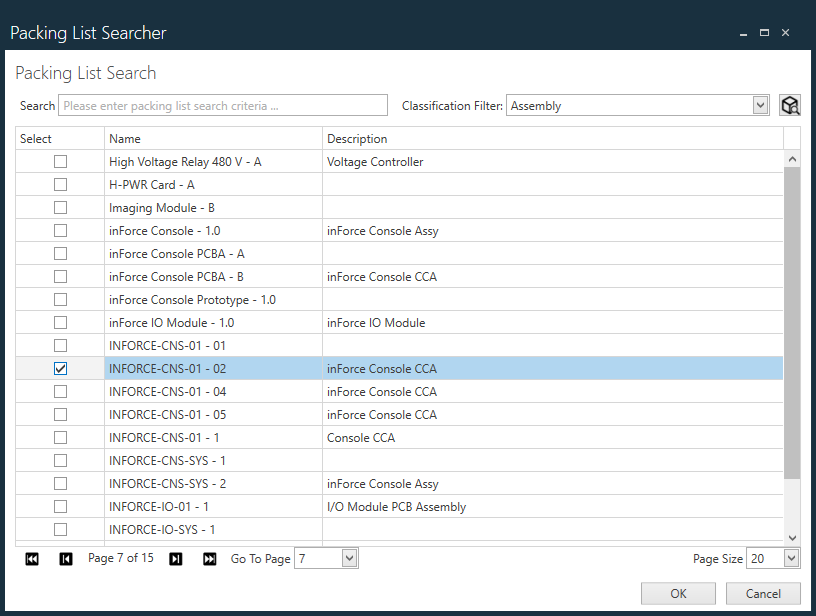Viewport: 816px width, 616px height.
Task: Jump to the last page icon
Action: point(209,558)
